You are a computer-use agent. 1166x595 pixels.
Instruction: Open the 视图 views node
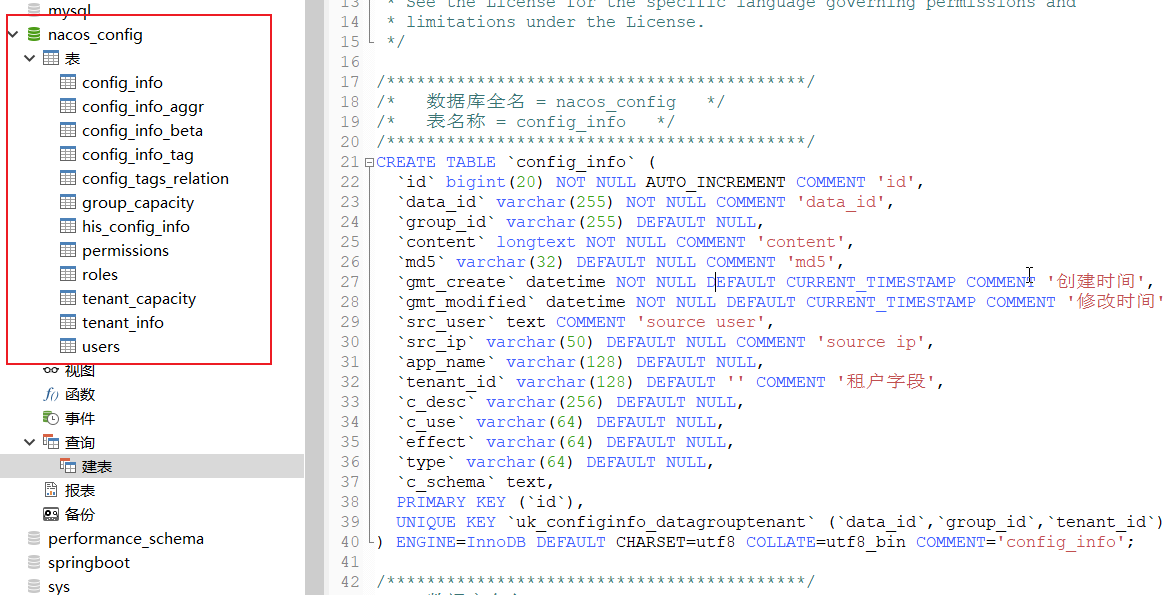80,370
